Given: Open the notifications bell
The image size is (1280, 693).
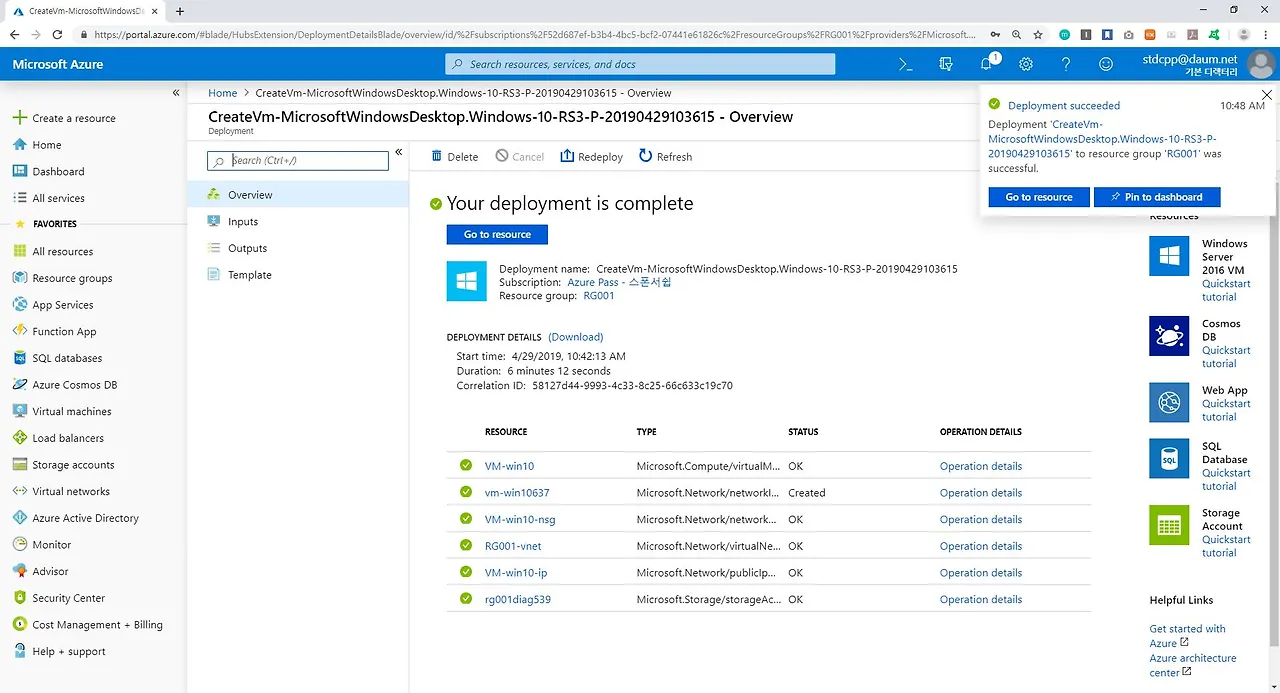Looking at the screenshot, I should [986, 64].
